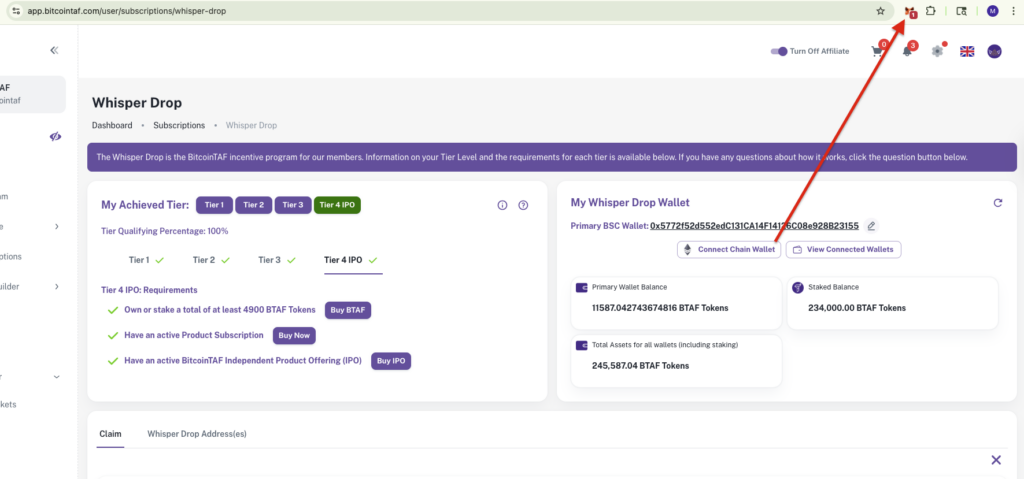
Task: Click the Tier Qualifying Percentage: 100% text
Action: coord(165,231)
